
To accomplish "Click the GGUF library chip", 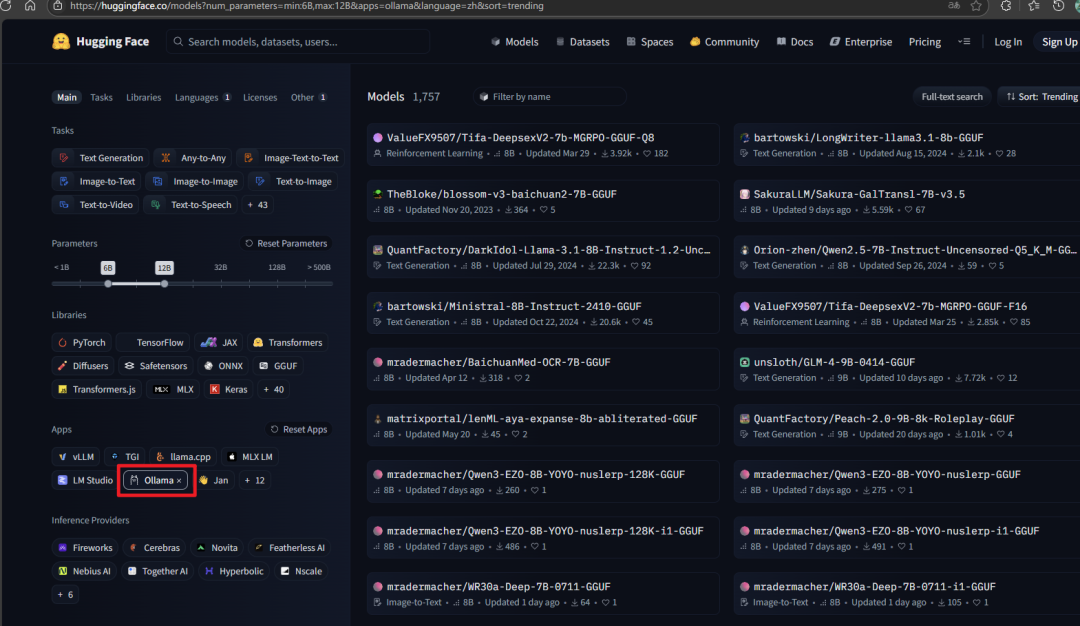I will (x=278, y=366).
